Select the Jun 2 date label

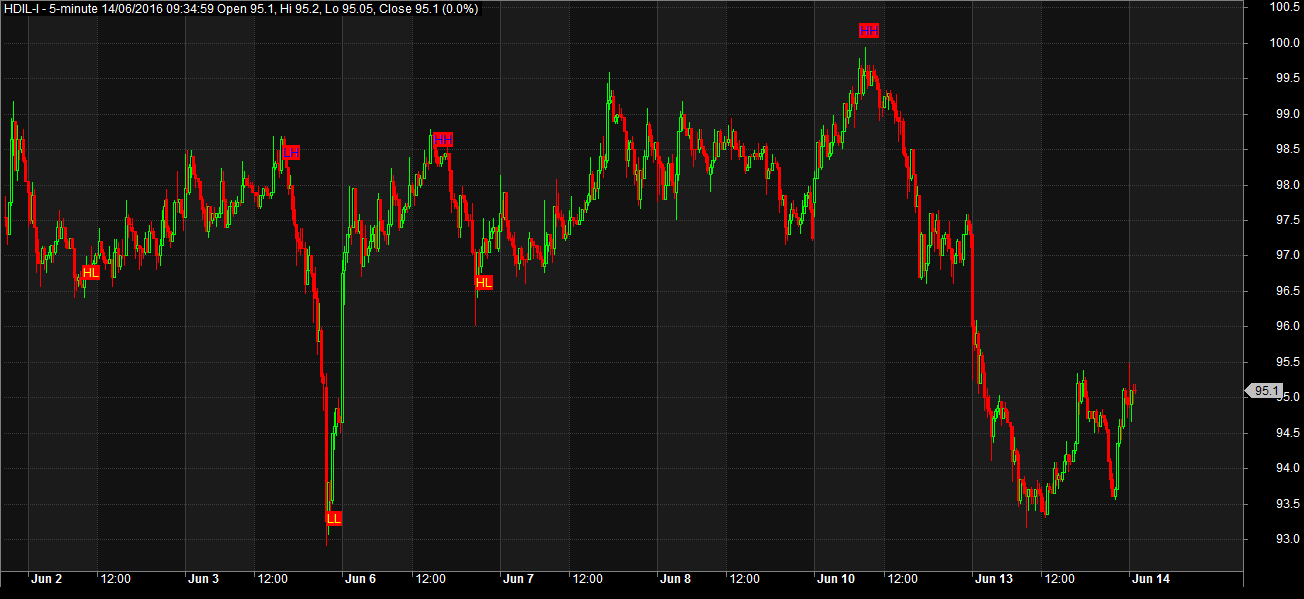tap(46, 579)
